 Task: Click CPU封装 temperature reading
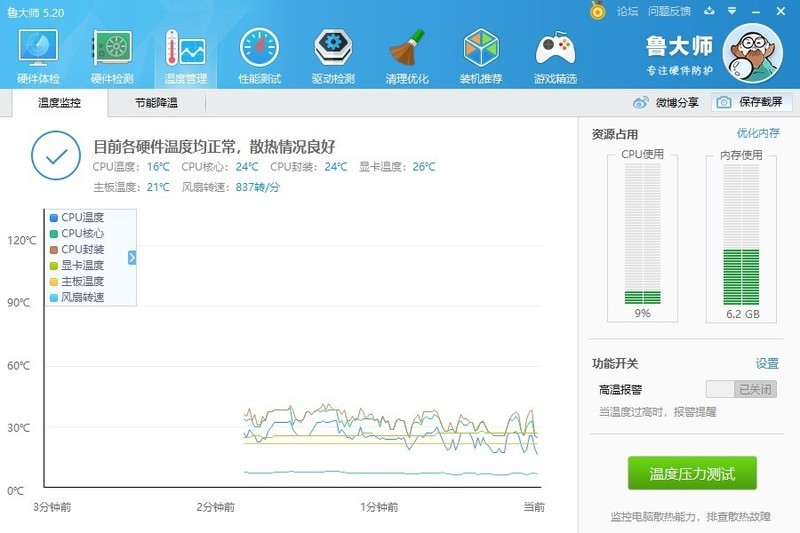[x=336, y=167]
